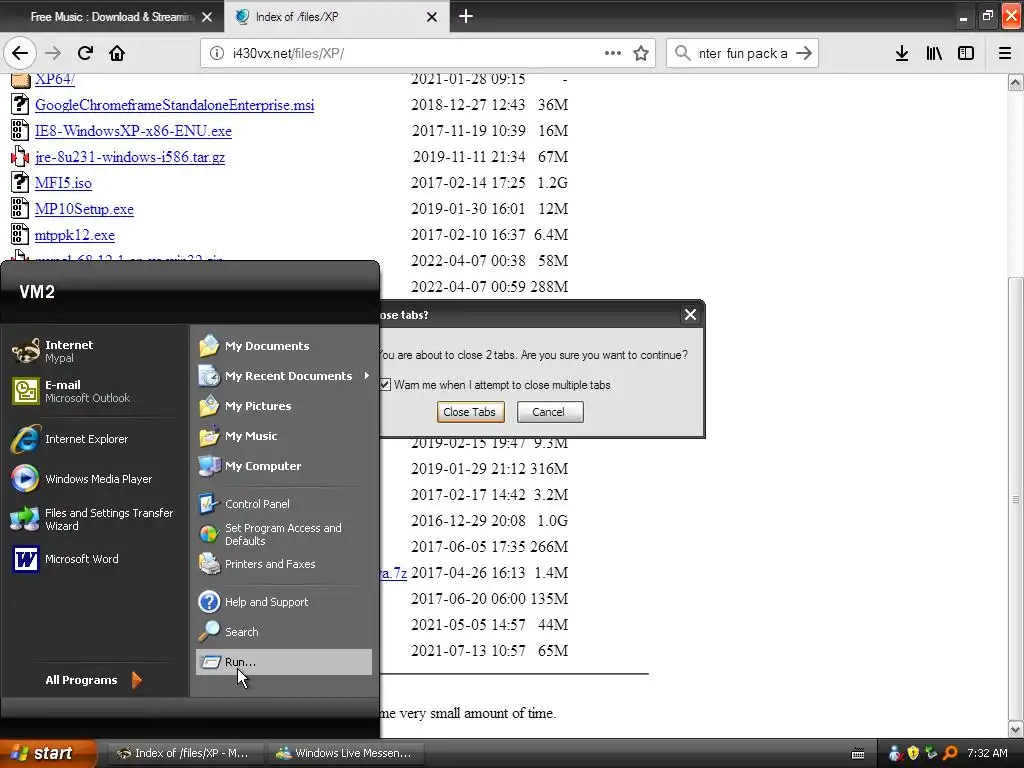This screenshot has width=1024, height=768.
Task: Click the browser forward arrow
Action: tap(53, 53)
